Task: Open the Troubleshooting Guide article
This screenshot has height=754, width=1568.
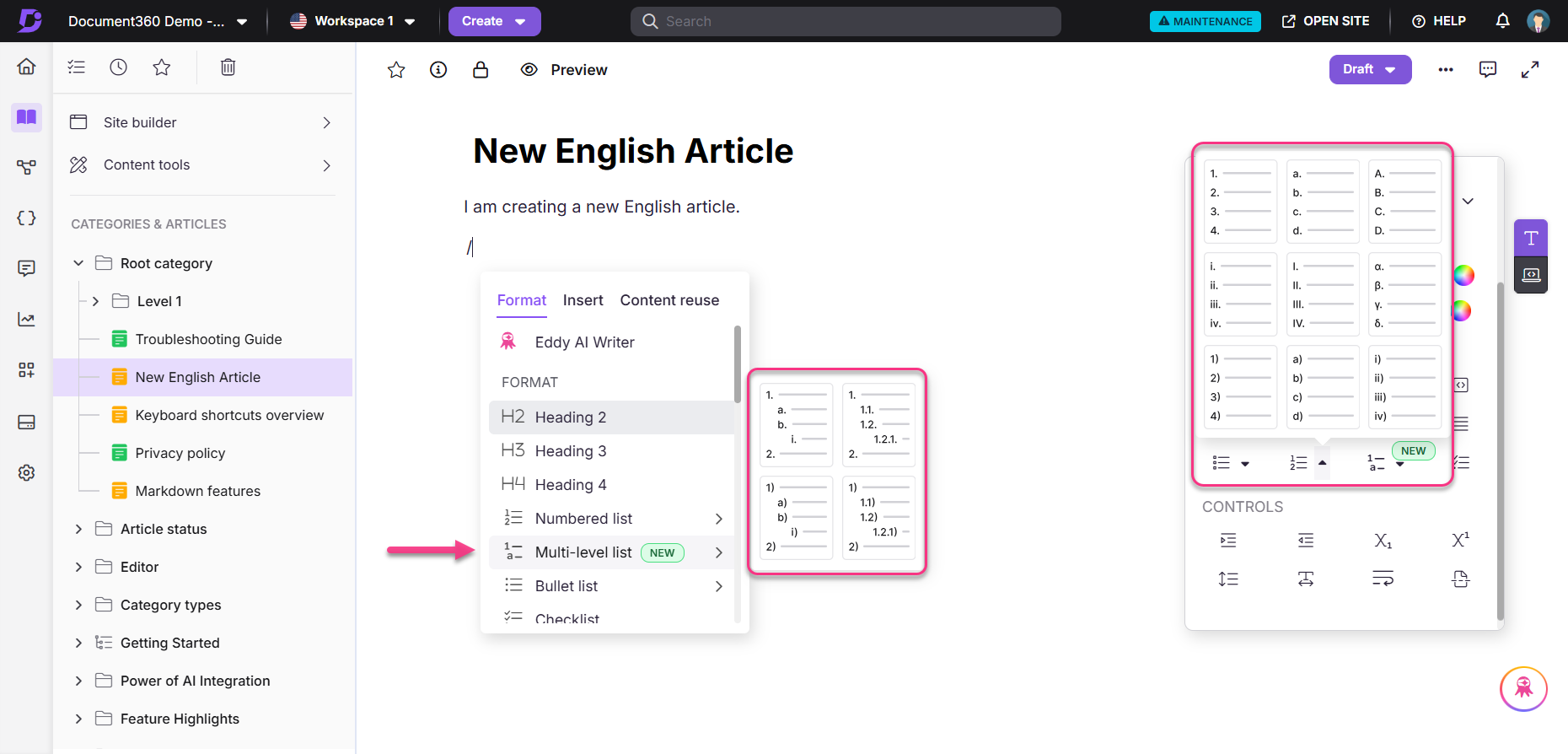Action: pos(208,339)
